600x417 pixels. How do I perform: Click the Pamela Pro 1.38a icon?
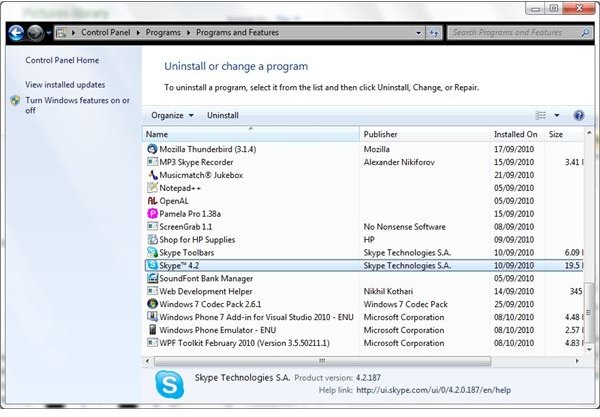152,213
